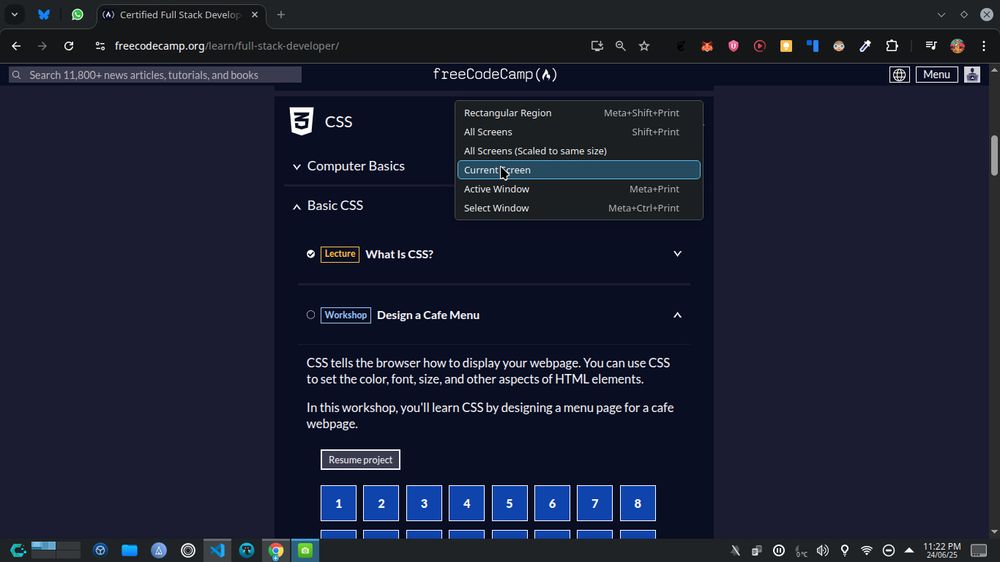Open the zoom magnifier icon in address bar
Viewport: 1000px width, 562px height.
tap(621, 46)
